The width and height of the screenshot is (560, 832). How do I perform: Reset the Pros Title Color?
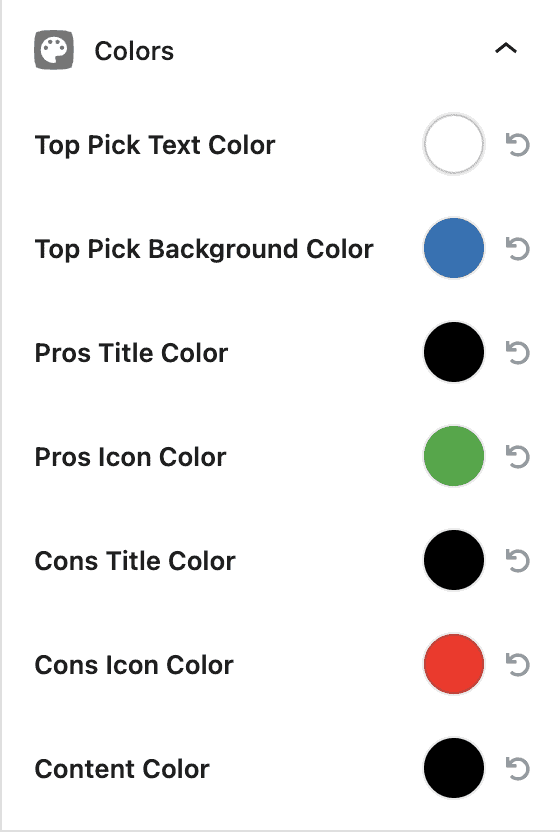coord(518,353)
